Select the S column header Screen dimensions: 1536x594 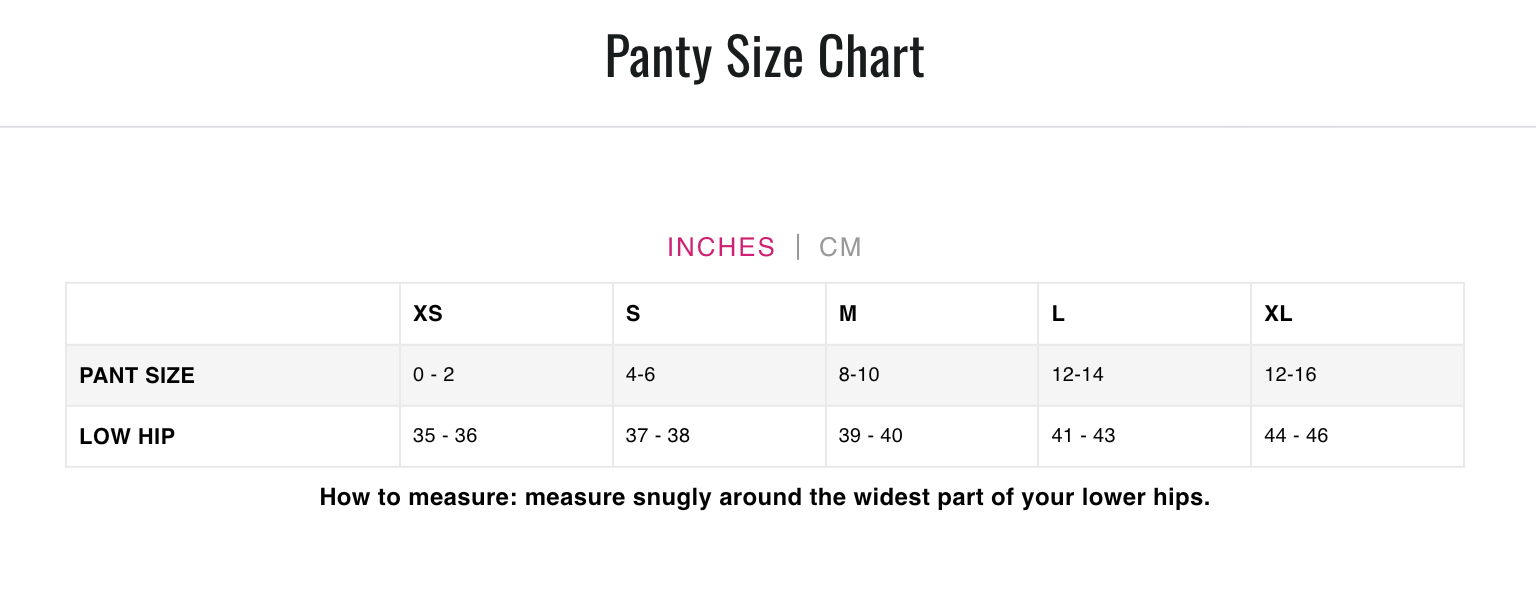pos(719,314)
